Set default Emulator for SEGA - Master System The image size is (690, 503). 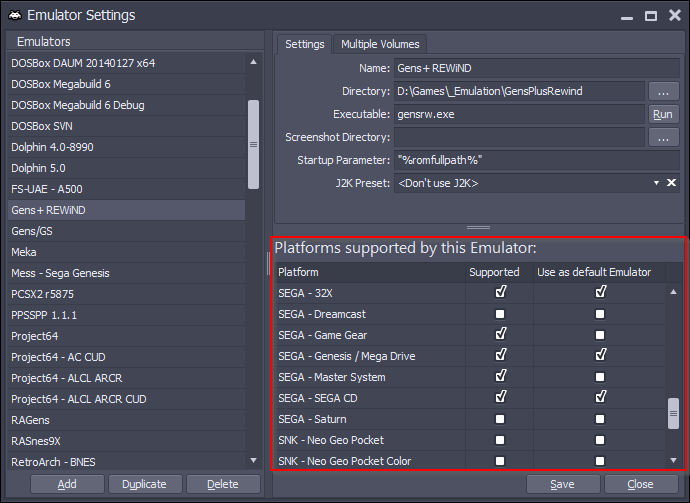click(600, 377)
